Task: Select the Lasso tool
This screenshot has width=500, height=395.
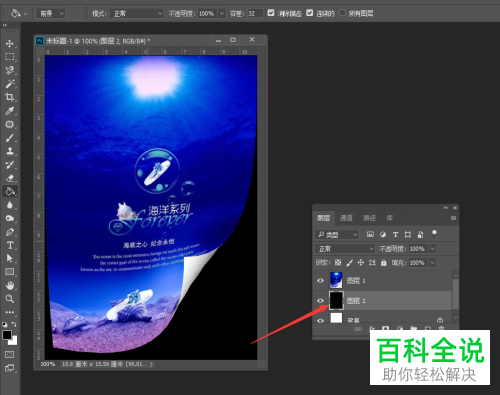Action: [10, 70]
